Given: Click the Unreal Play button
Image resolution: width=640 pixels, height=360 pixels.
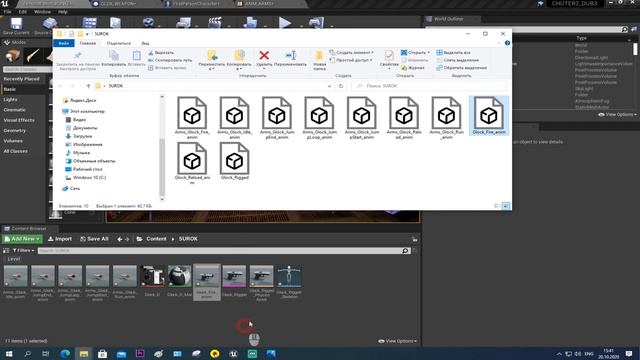Looking at the screenshot, I should click(285, 23).
